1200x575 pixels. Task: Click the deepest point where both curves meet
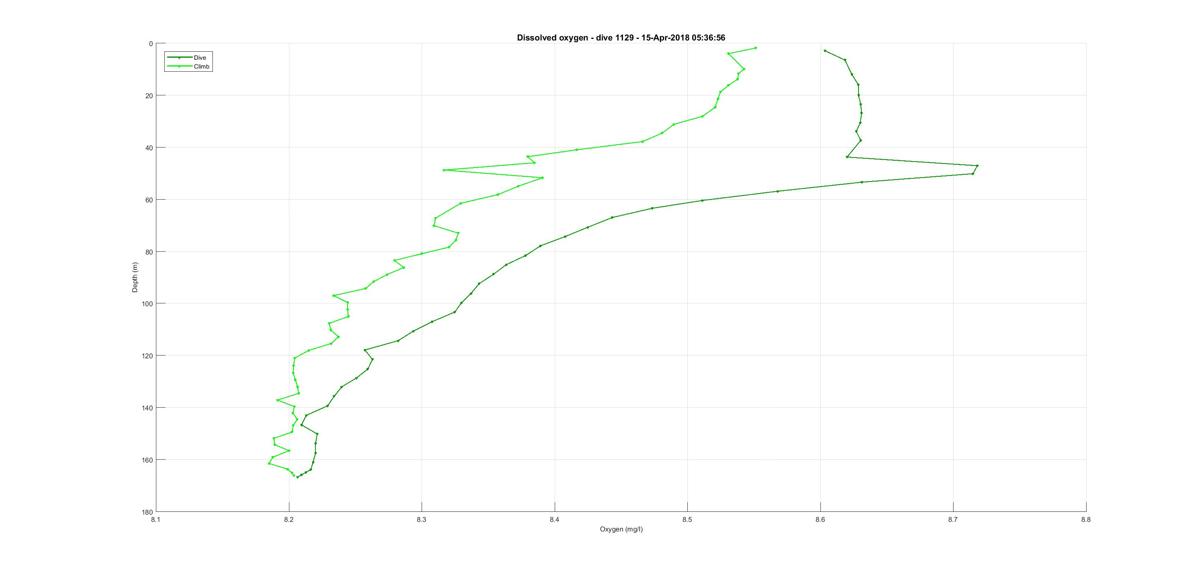pos(296,477)
